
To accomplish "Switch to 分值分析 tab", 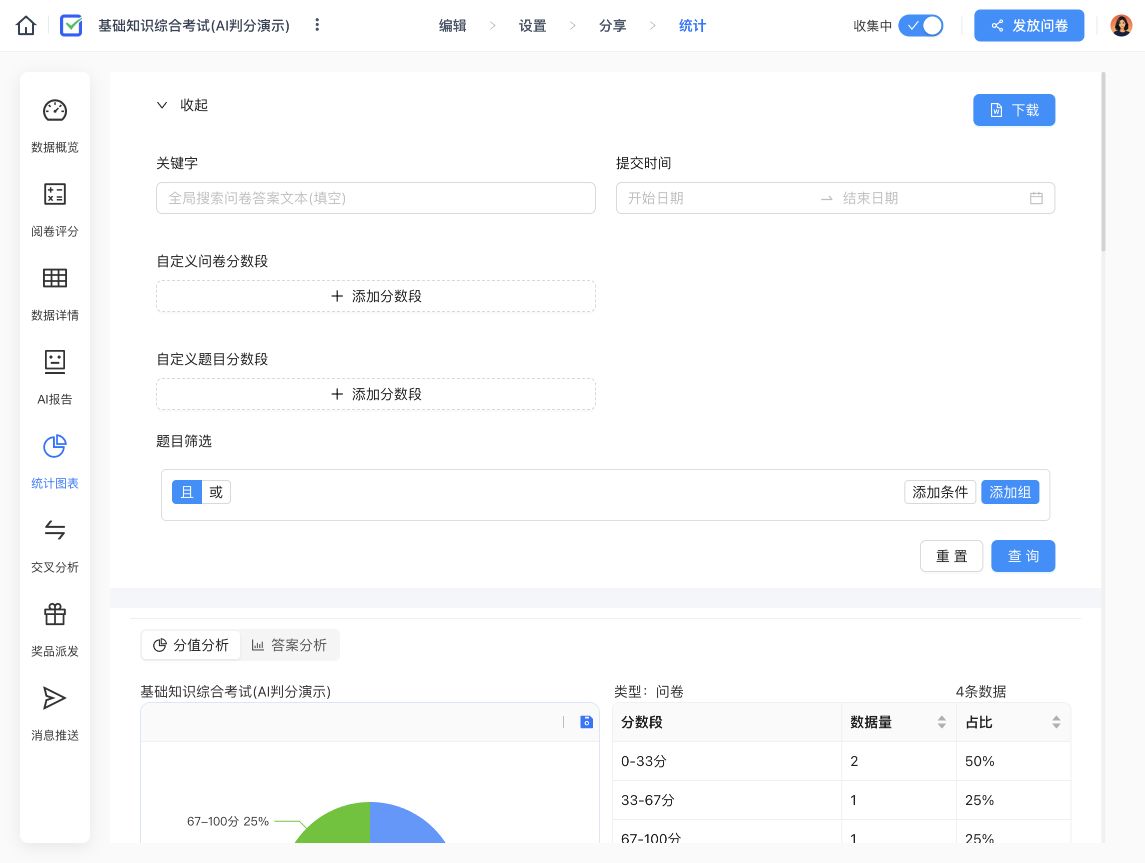I will coord(191,645).
